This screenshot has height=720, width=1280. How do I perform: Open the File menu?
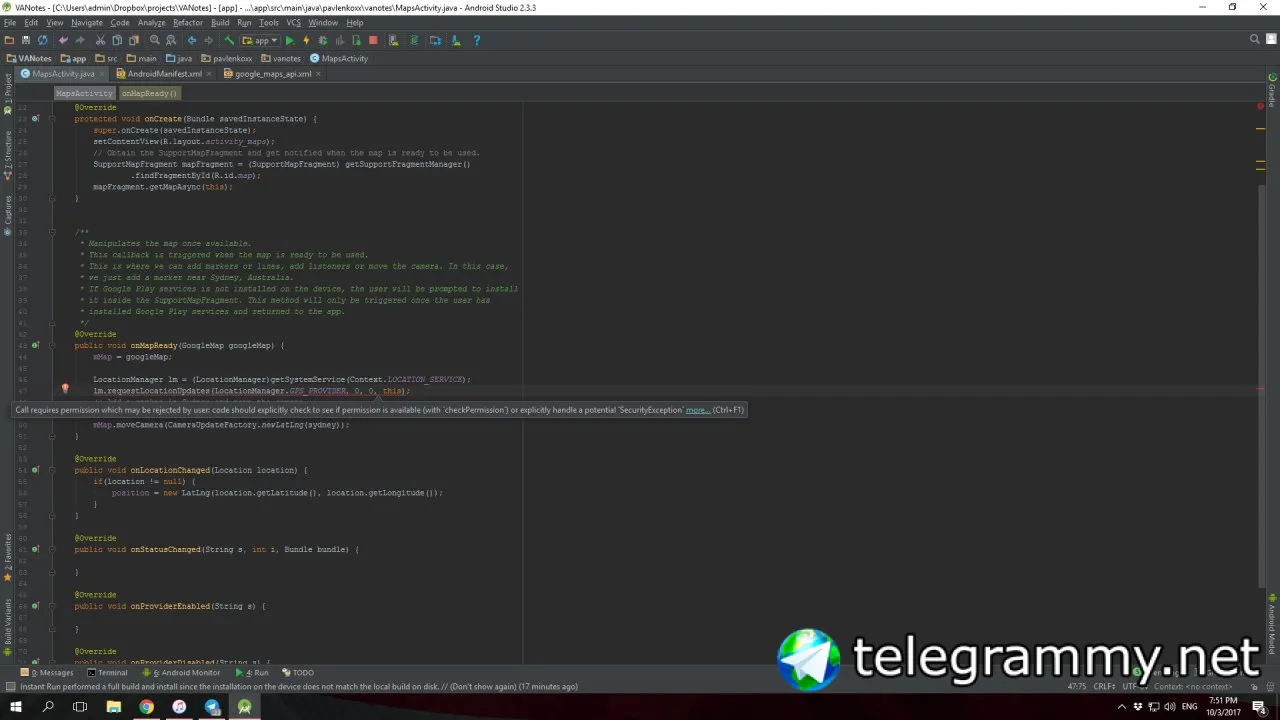[x=10, y=22]
